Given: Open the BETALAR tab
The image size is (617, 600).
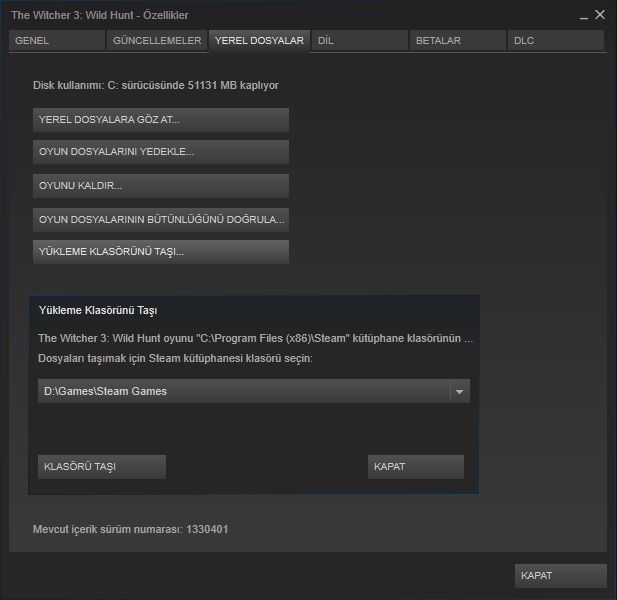Looking at the screenshot, I should 458,41.
